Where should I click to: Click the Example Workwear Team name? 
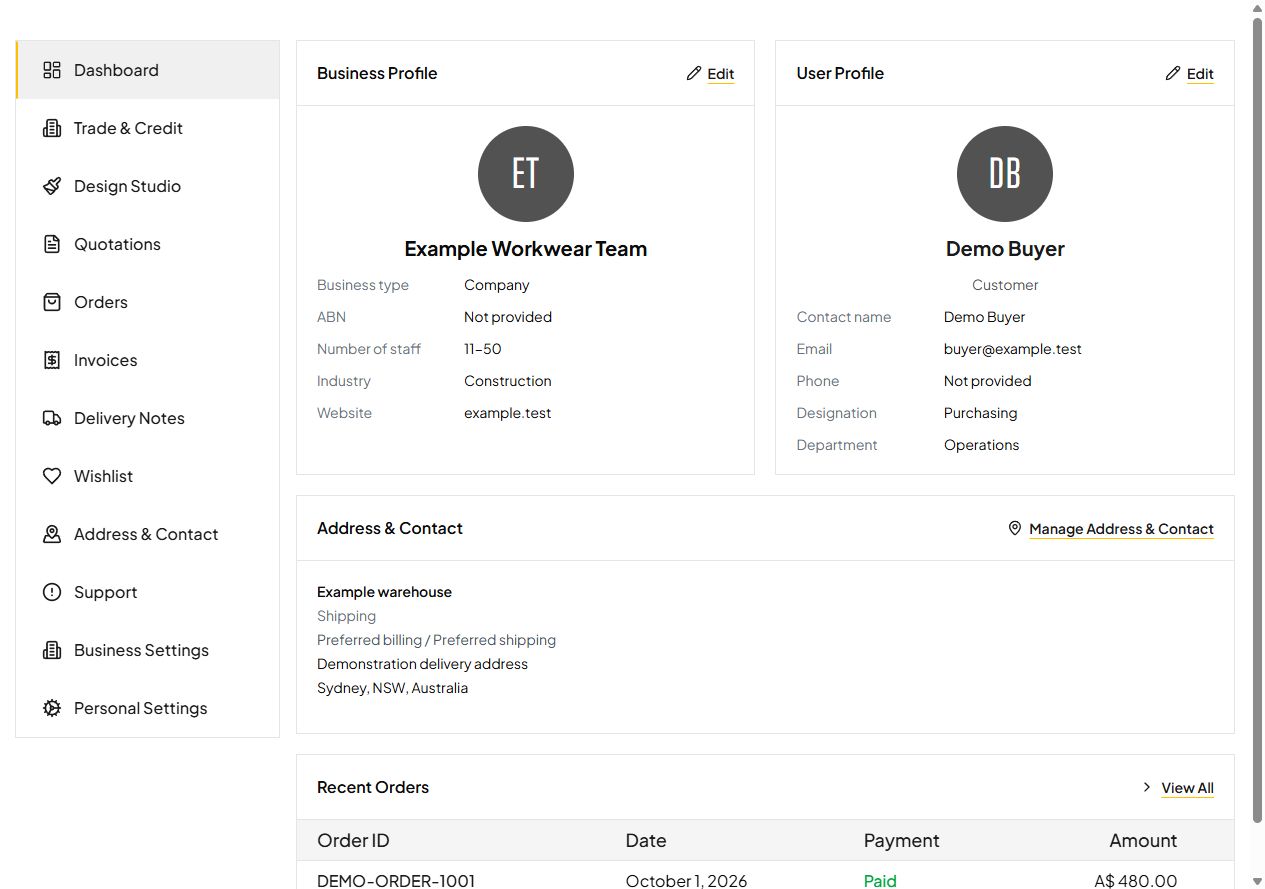526,249
